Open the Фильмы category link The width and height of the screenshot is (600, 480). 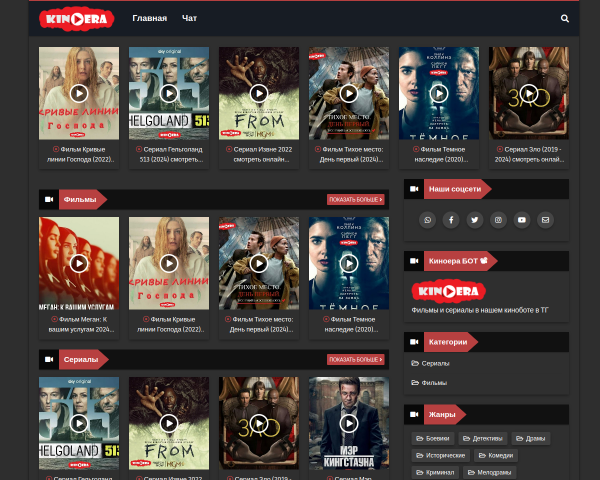click(x=429, y=383)
